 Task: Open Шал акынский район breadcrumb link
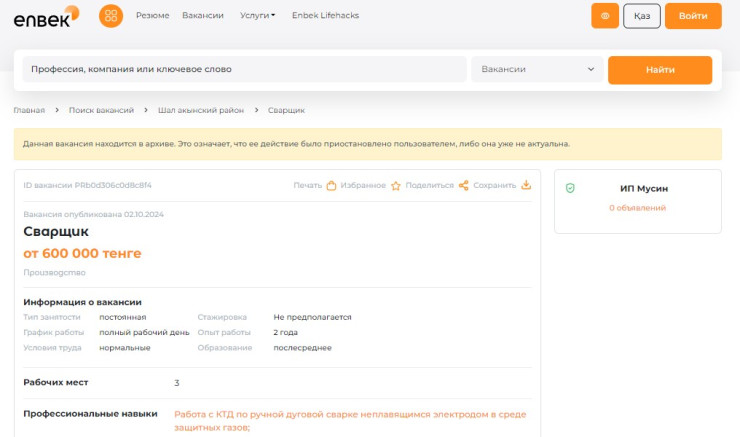coord(200,110)
